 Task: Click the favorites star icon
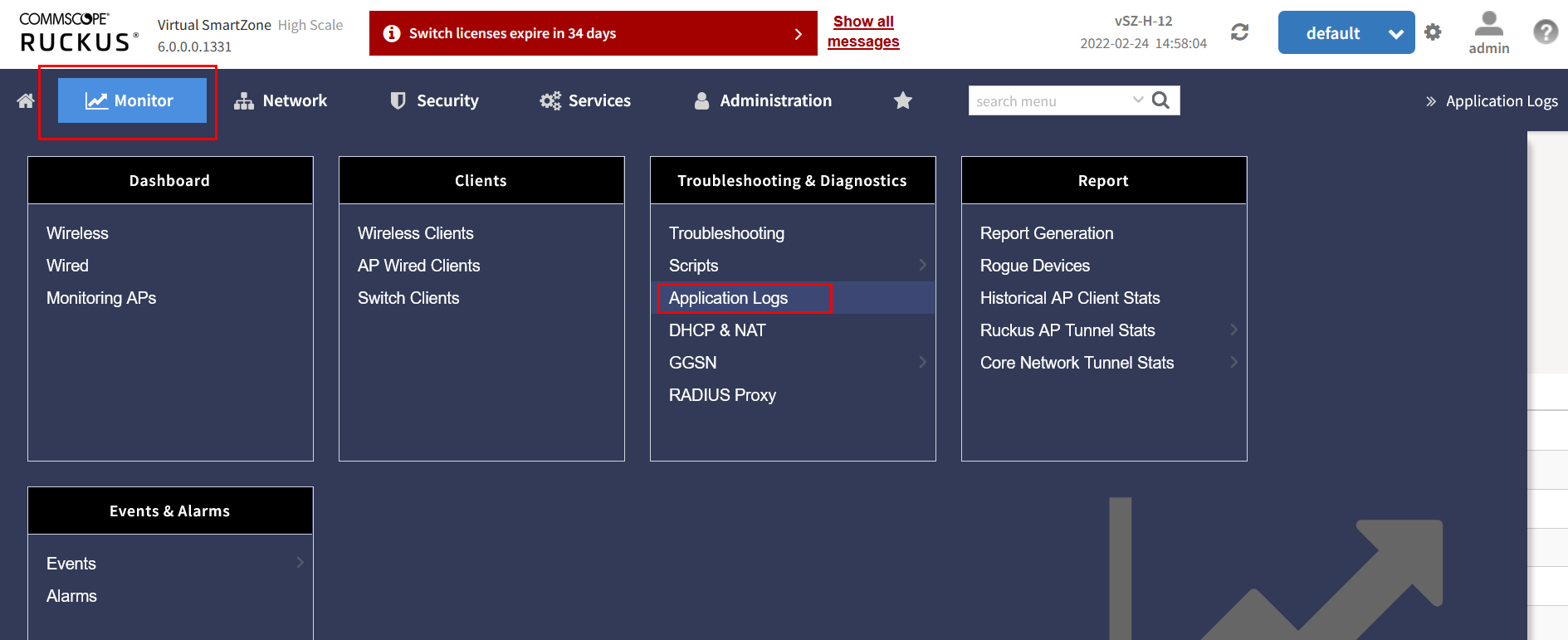click(x=903, y=100)
